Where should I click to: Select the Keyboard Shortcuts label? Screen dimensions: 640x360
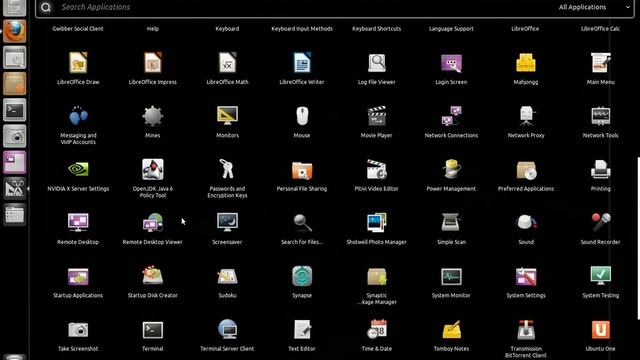[376, 29]
